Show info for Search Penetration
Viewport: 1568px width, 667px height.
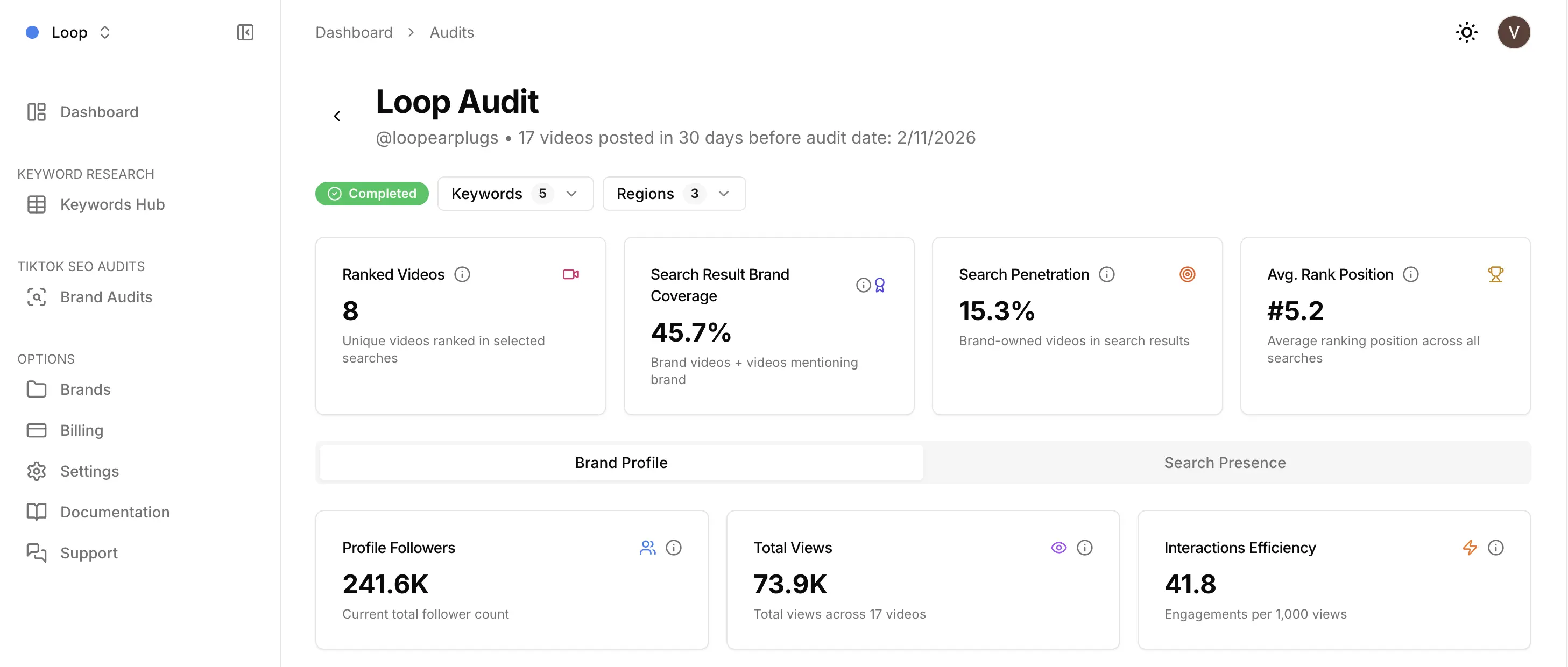1107,274
